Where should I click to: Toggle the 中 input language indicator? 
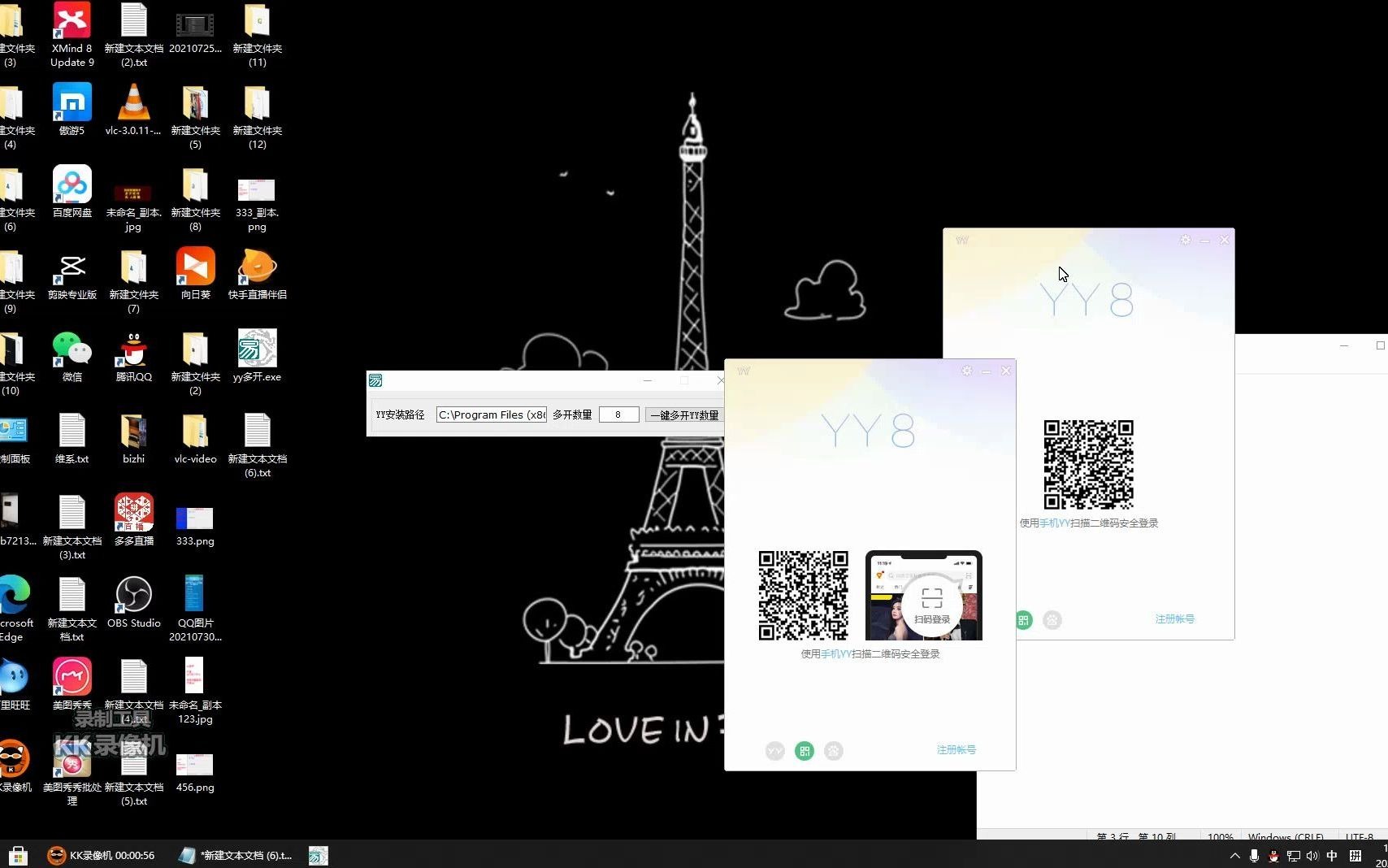point(1332,856)
